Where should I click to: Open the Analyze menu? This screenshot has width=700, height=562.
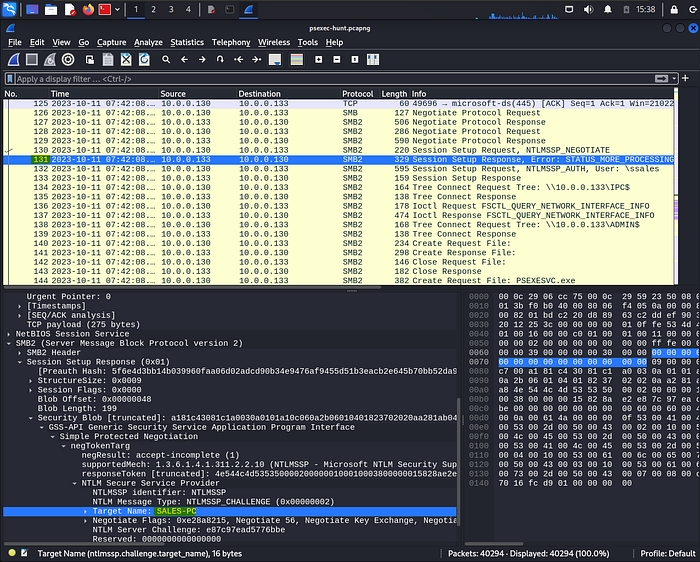pyautogui.click(x=148, y=43)
